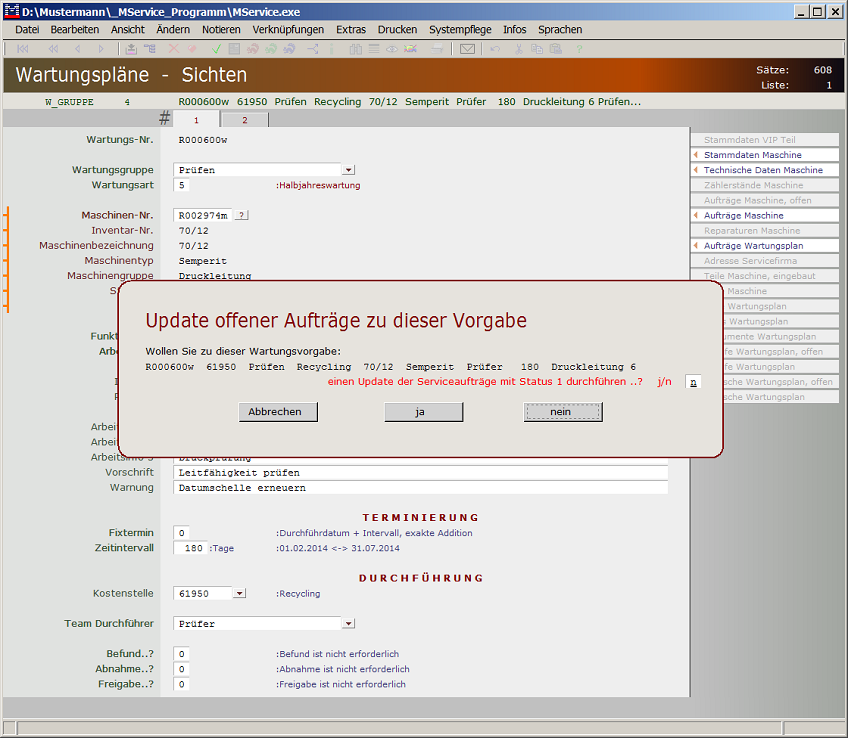Click the envelope mail icon in toolbar
The height and width of the screenshot is (738, 848).
[467, 49]
